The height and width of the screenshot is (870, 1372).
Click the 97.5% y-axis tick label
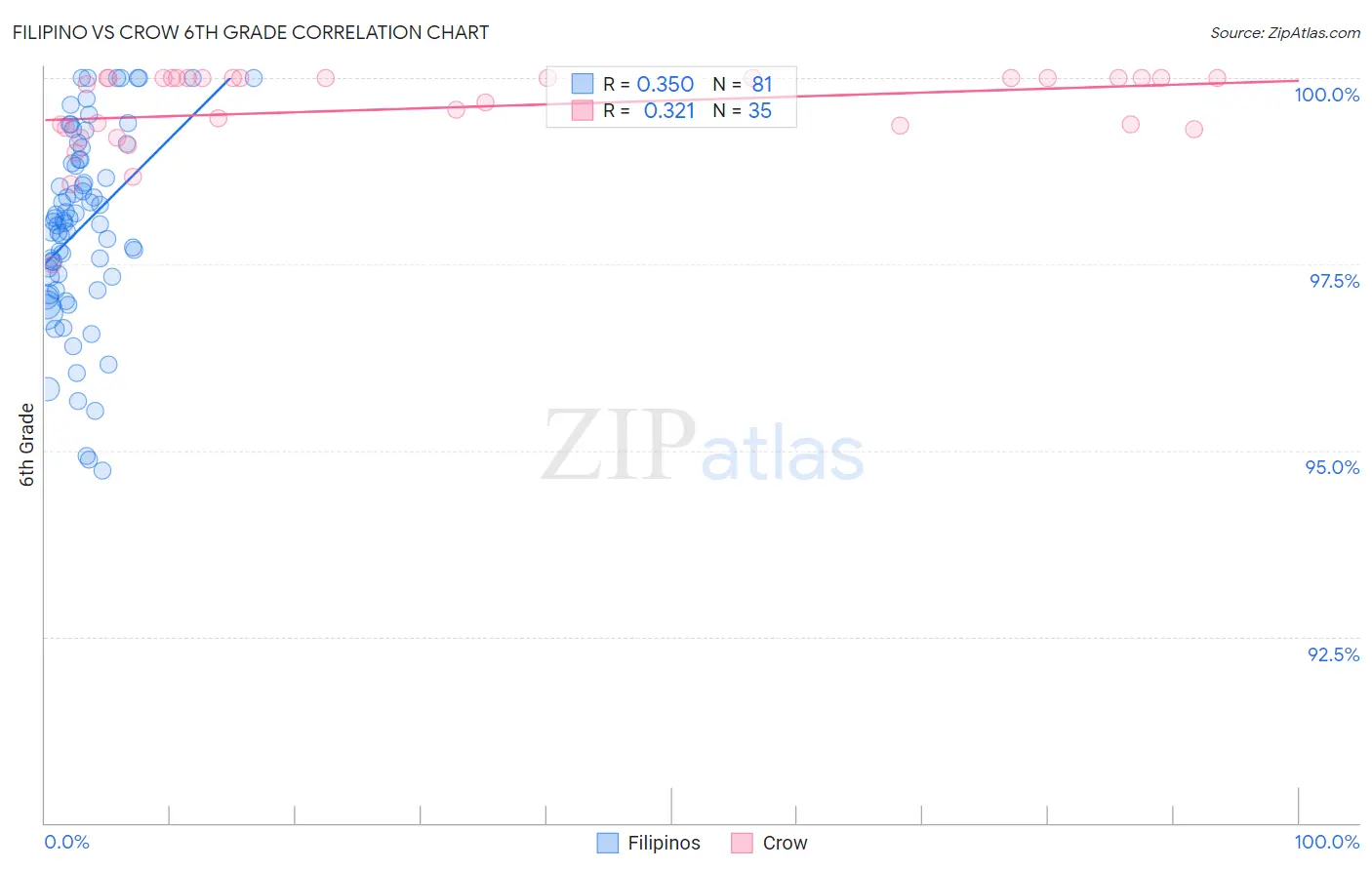[x=1333, y=281]
